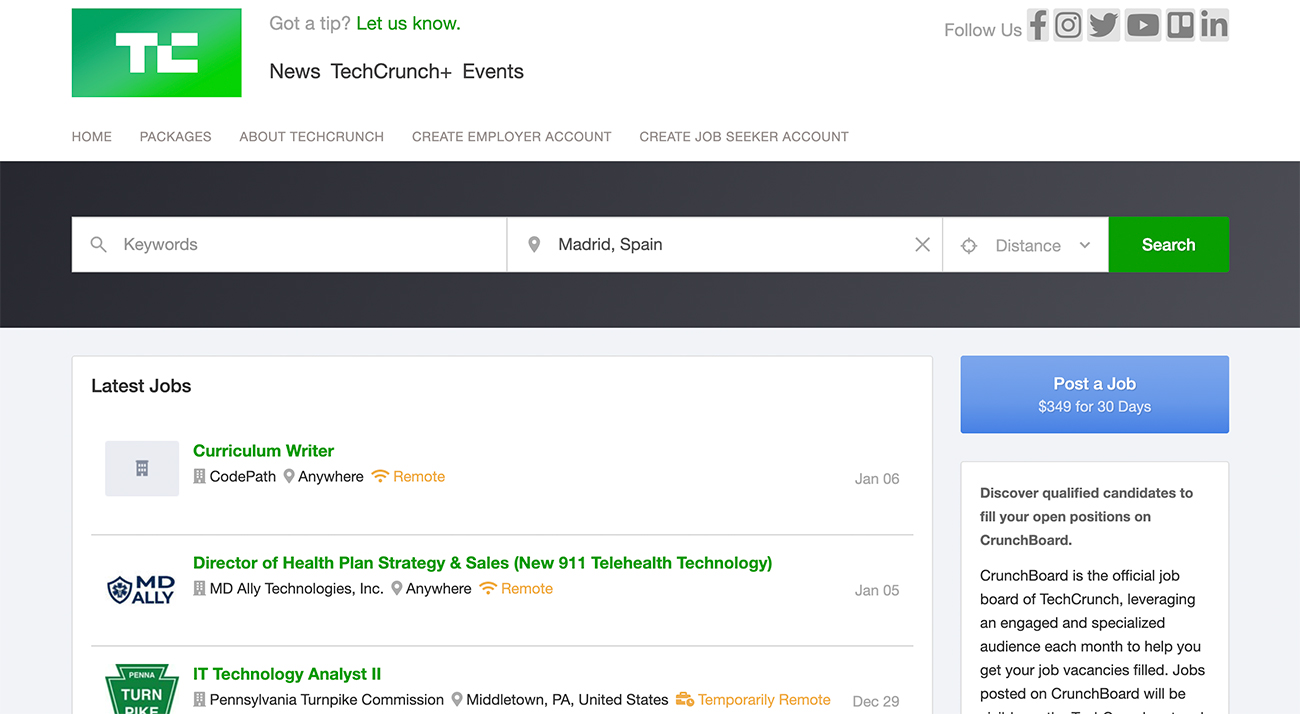Viewport: 1300px width, 714px height.
Task: Click the crosshair icon next to Distance
Action: pos(968,245)
